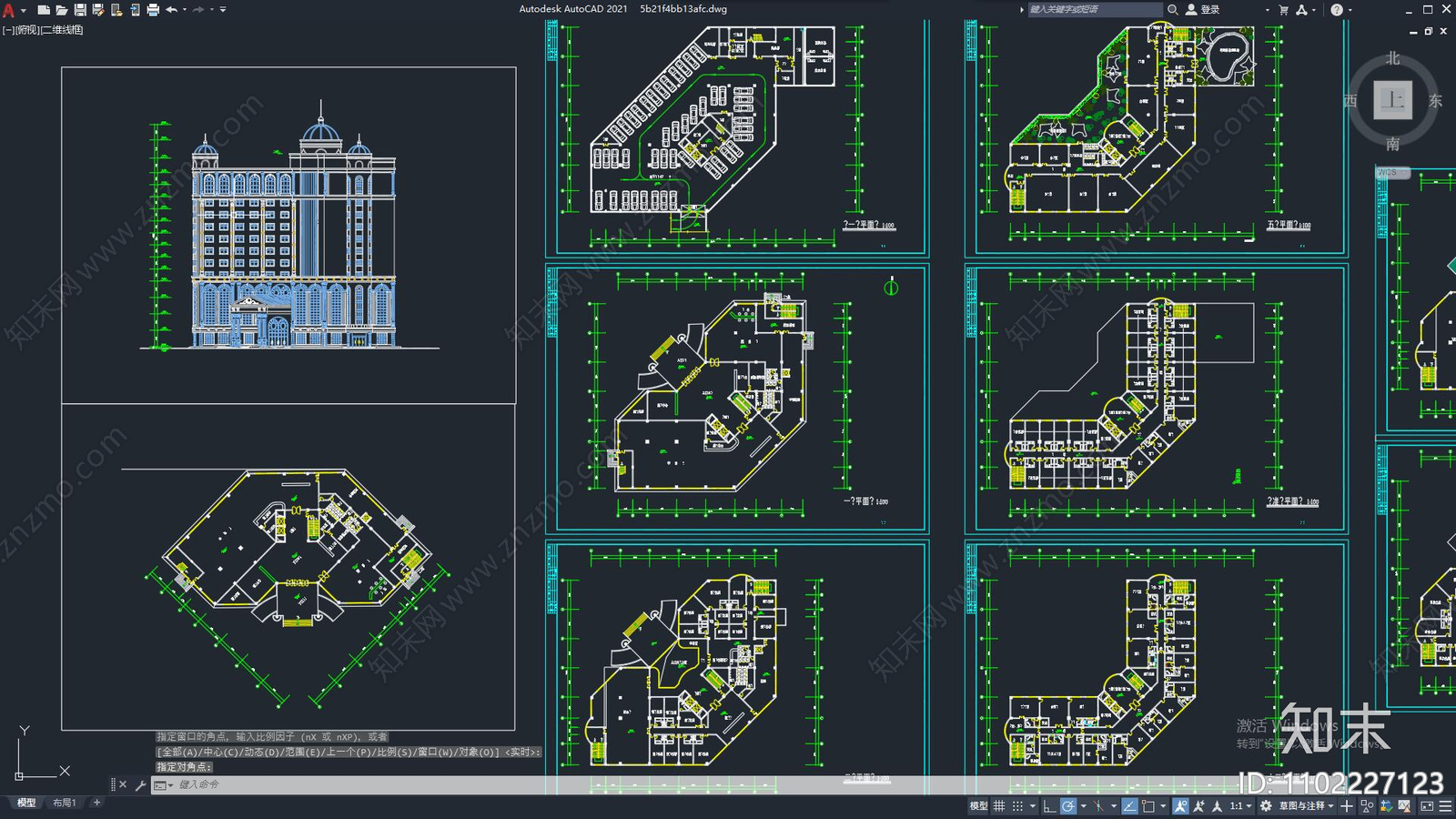The image size is (1456, 819).
Task: Open the Autodesk App Store cart
Action: click(x=1283, y=10)
